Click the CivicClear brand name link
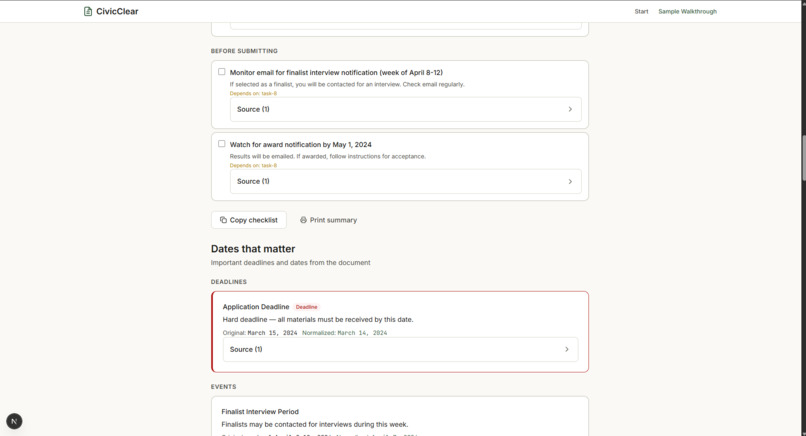The height and width of the screenshot is (436, 806). point(117,11)
